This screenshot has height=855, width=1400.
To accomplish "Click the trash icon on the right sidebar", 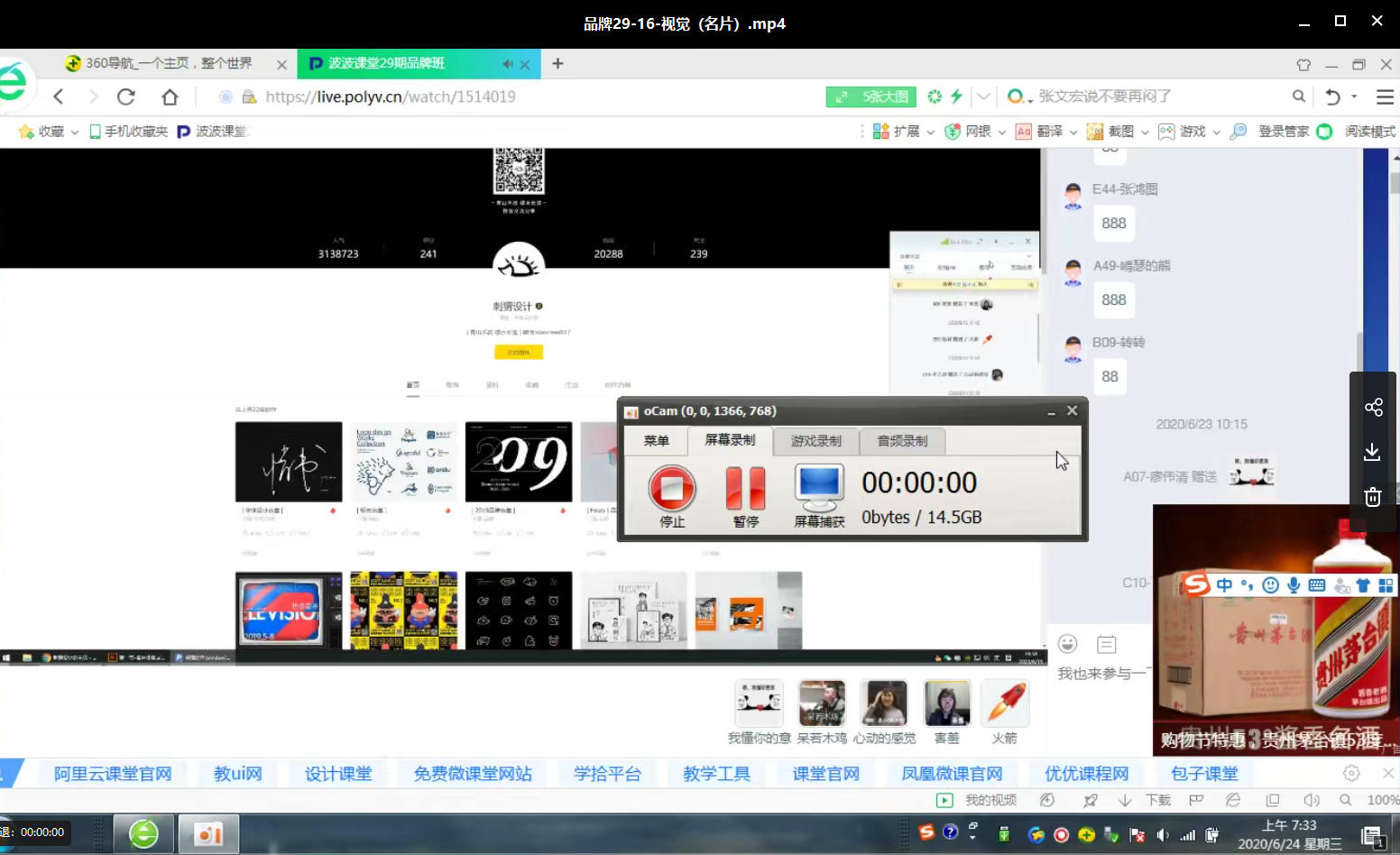I will (1372, 496).
